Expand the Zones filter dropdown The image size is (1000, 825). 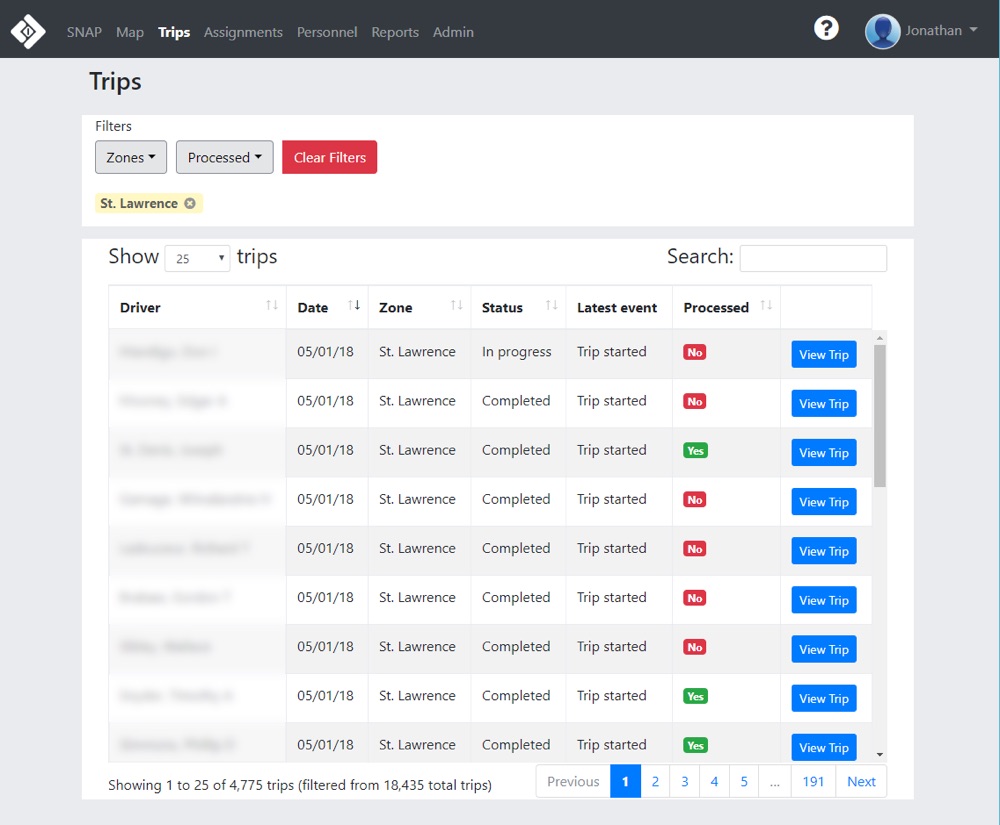click(x=131, y=157)
